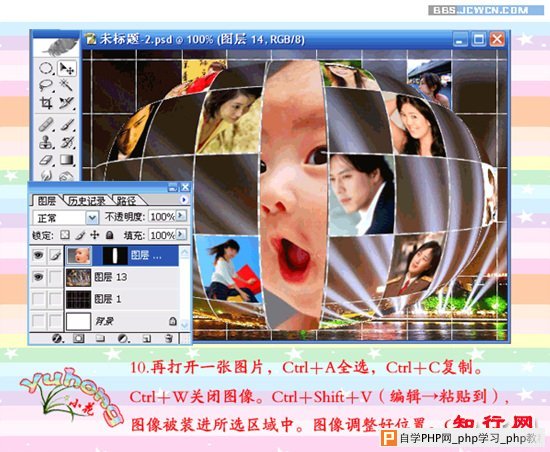Select the Move tool

coord(66,68)
